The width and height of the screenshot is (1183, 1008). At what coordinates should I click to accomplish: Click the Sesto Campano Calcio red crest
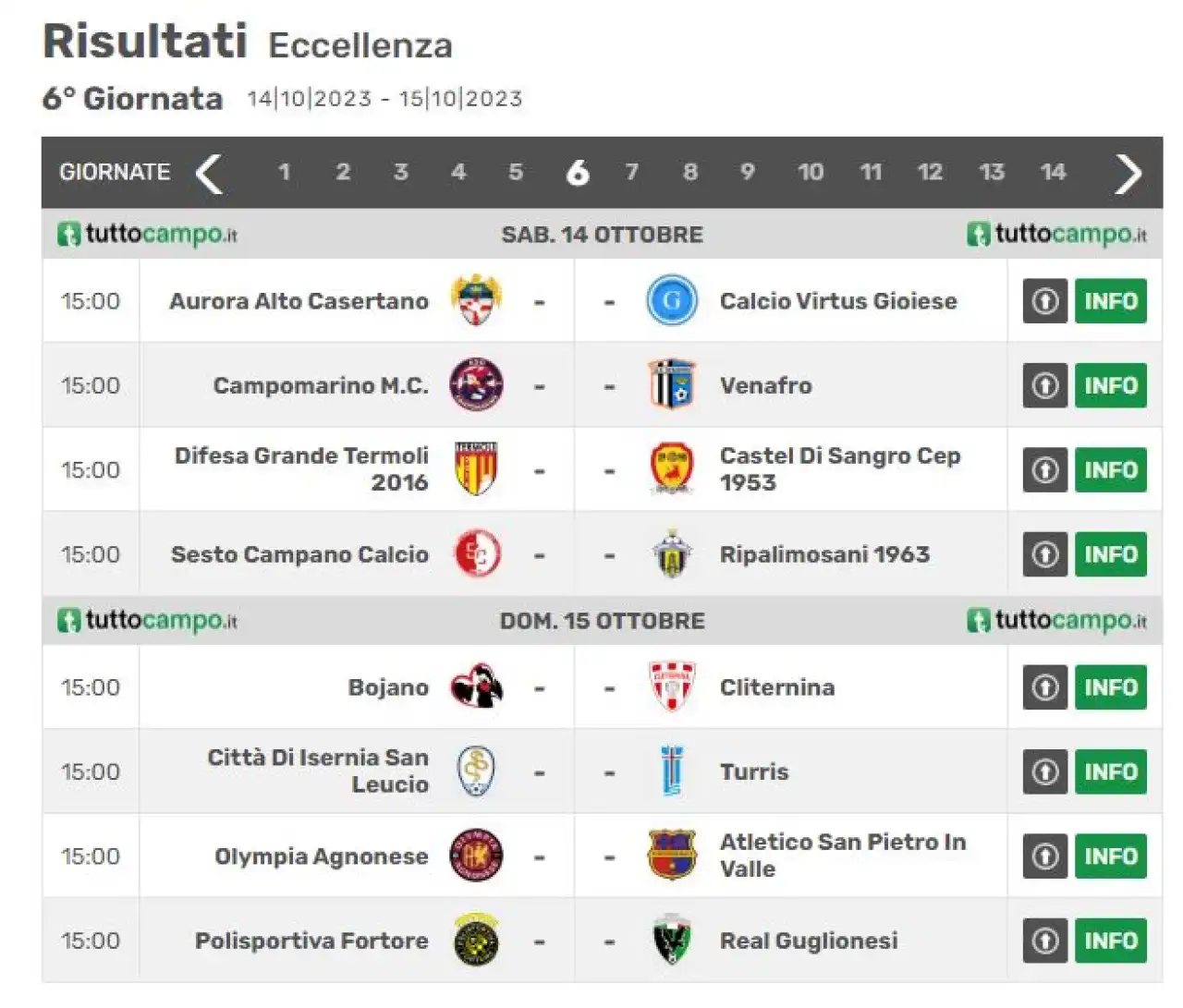point(477,554)
